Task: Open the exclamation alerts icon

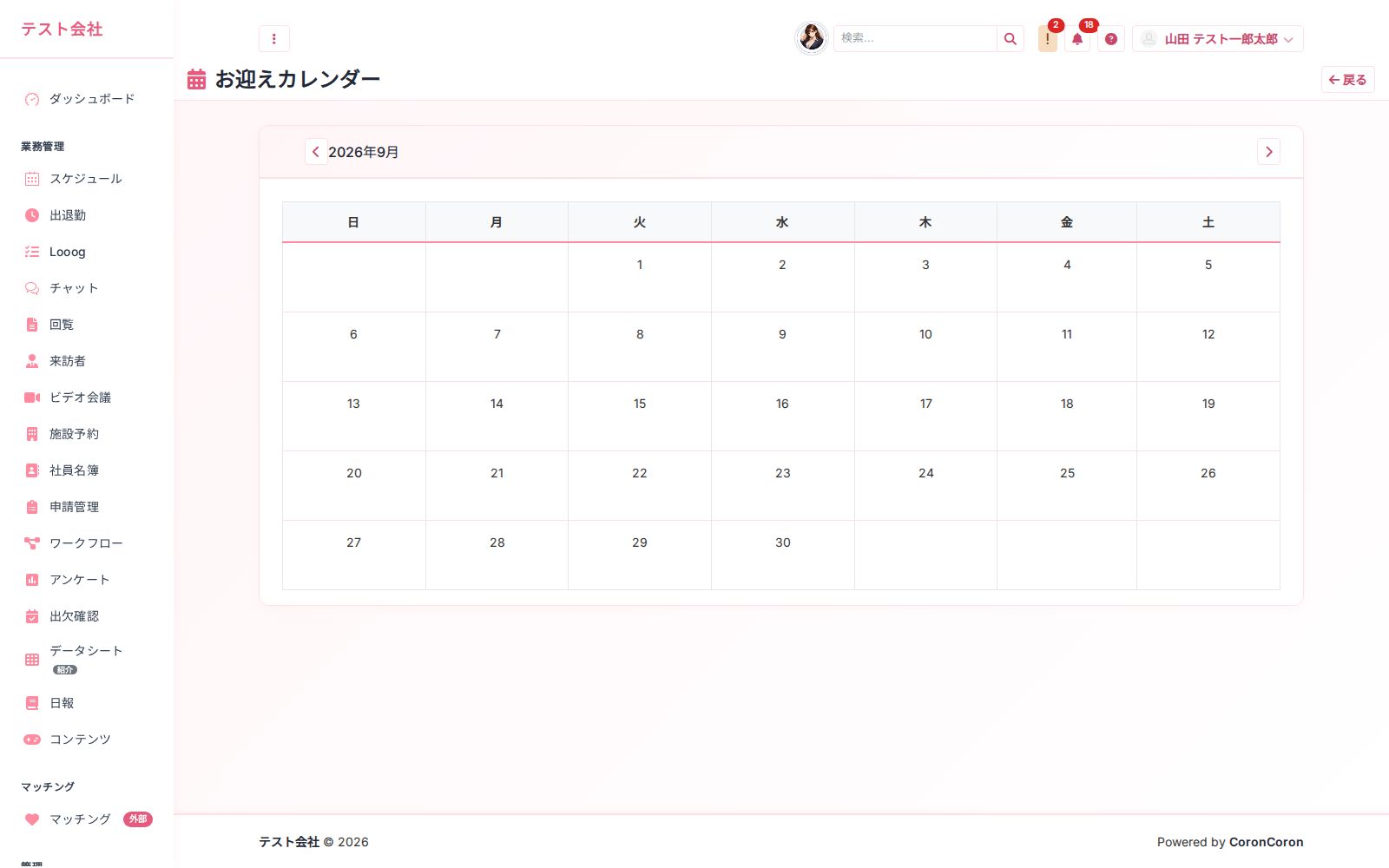Action: point(1047,39)
